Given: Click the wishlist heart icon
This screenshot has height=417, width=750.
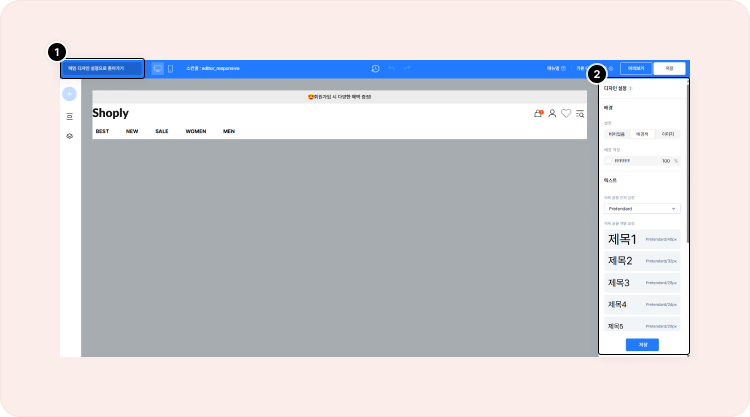Looking at the screenshot, I should click(x=566, y=114).
